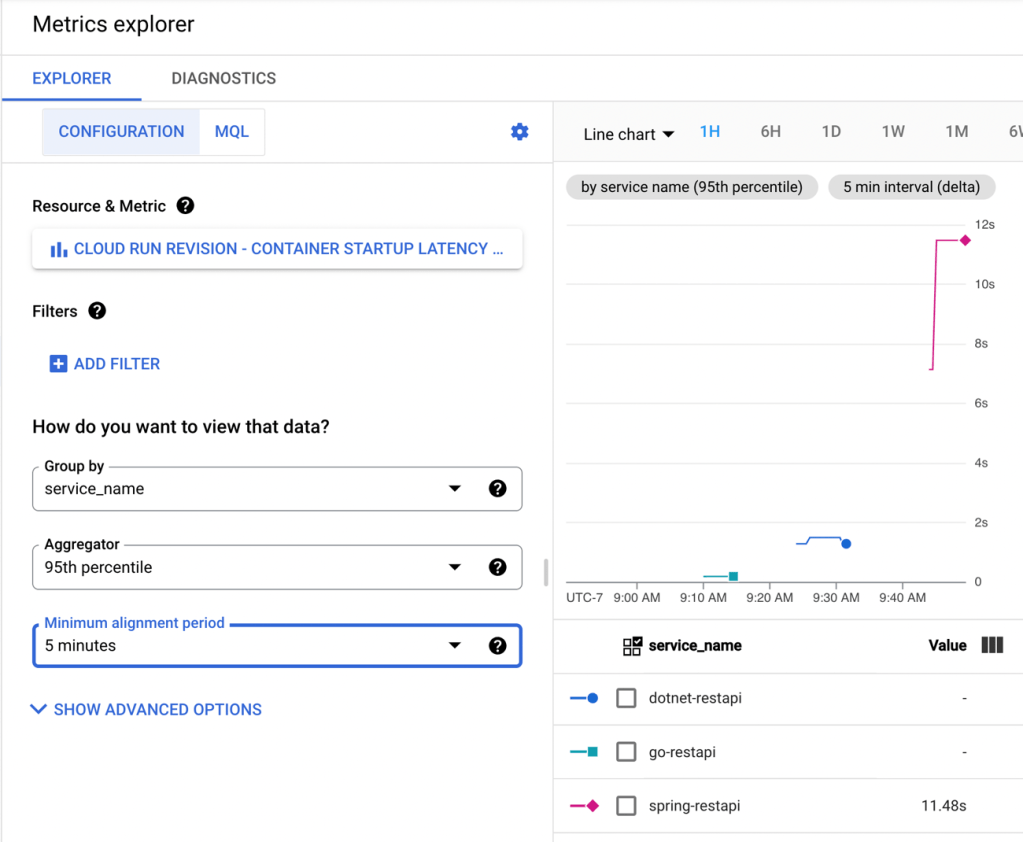The image size is (1023, 842).
Task: Expand Show Advanced Options
Action: coord(146,710)
